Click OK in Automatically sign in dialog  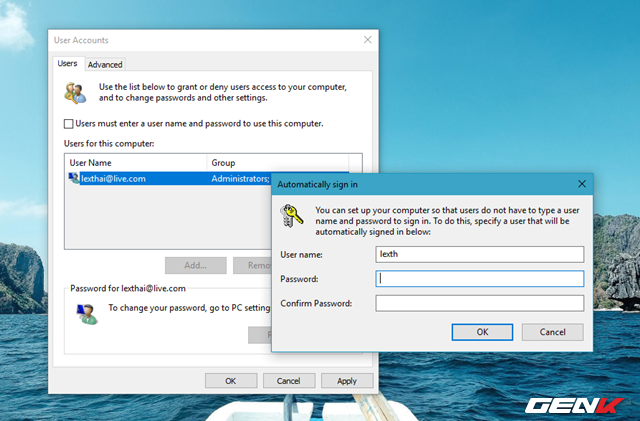(x=482, y=332)
